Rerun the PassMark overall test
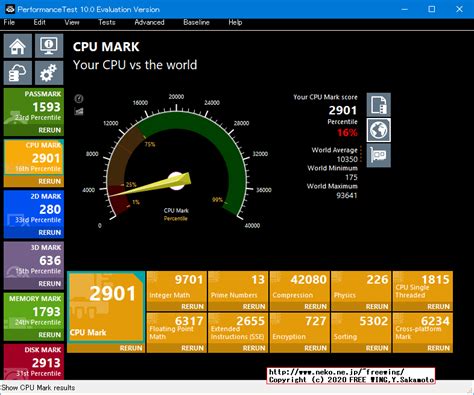 click(x=50, y=130)
